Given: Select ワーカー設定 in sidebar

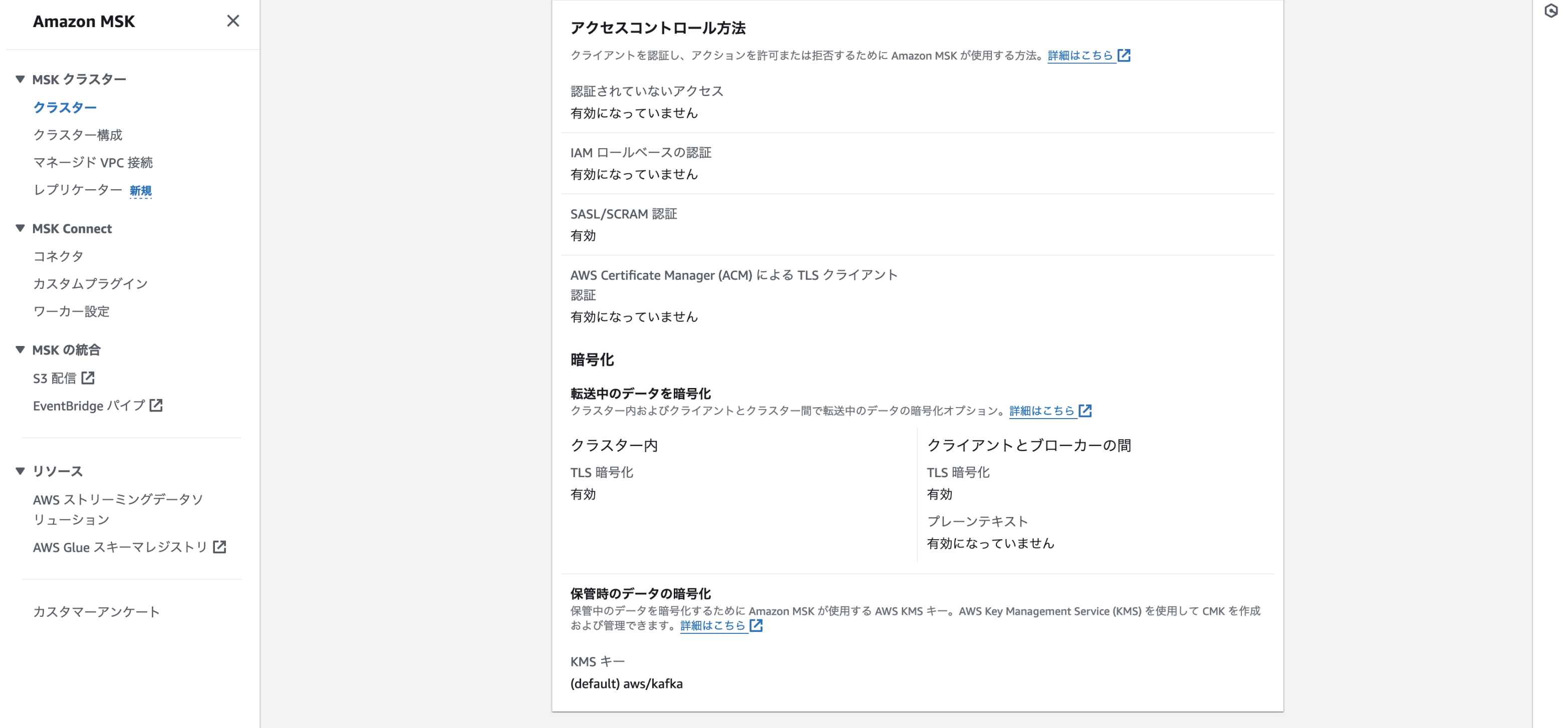Looking at the screenshot, I should (x=71, y=311).
